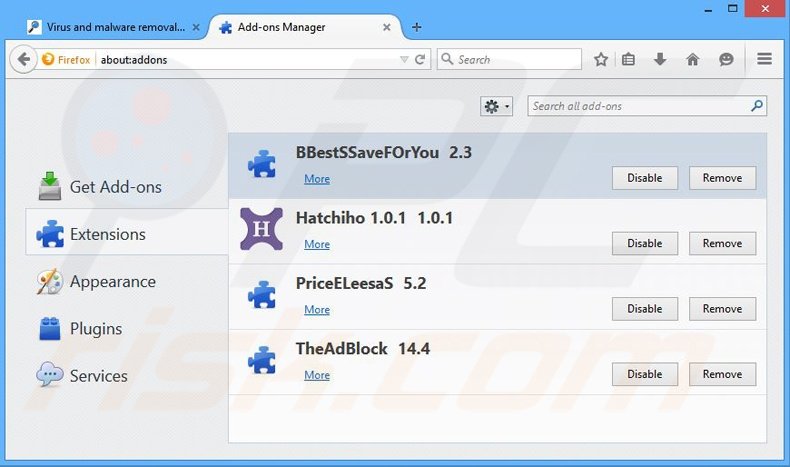The image size is (790, 467).
Task: Close the Virus and malware removal tab
Action: click(196, 27)
